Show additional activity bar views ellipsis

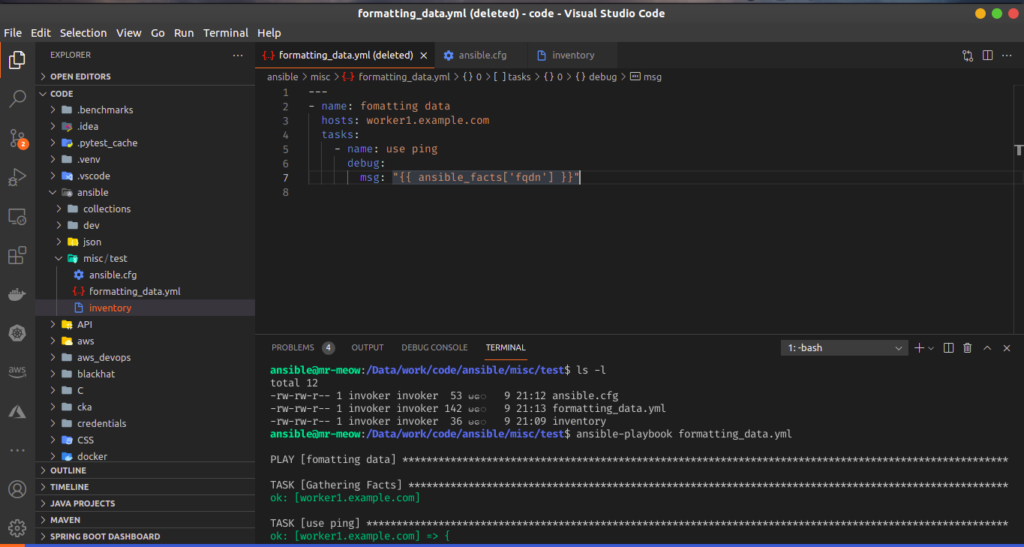pos(17,450)
